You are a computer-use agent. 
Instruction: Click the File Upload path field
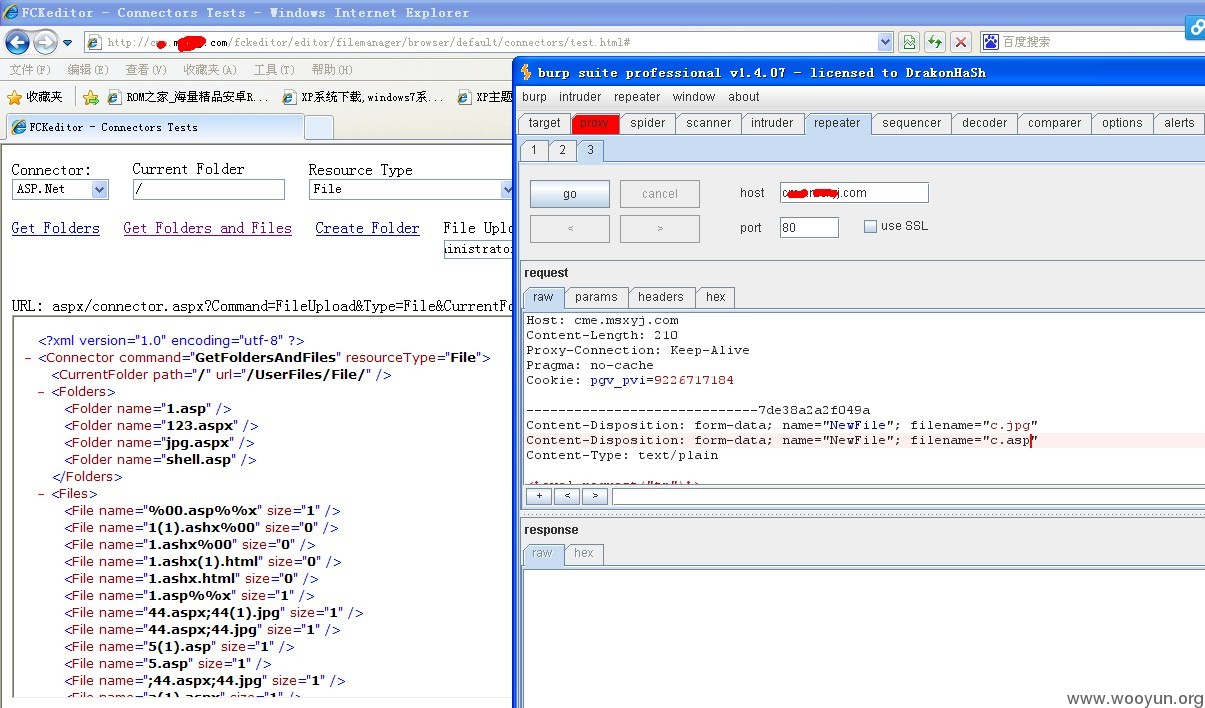click(x=478, y=249)
